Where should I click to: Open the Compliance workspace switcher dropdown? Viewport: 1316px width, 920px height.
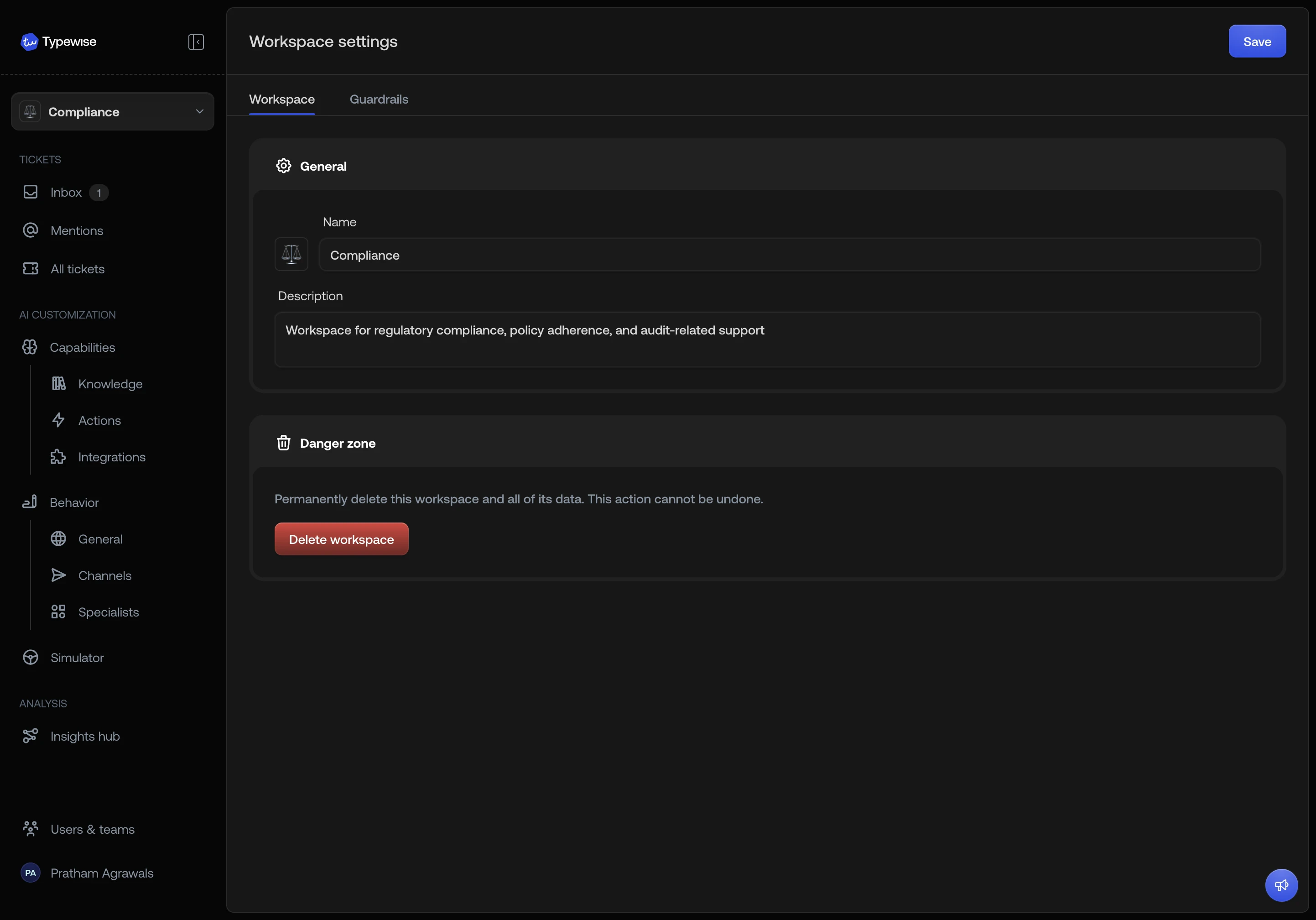(112, 111)
